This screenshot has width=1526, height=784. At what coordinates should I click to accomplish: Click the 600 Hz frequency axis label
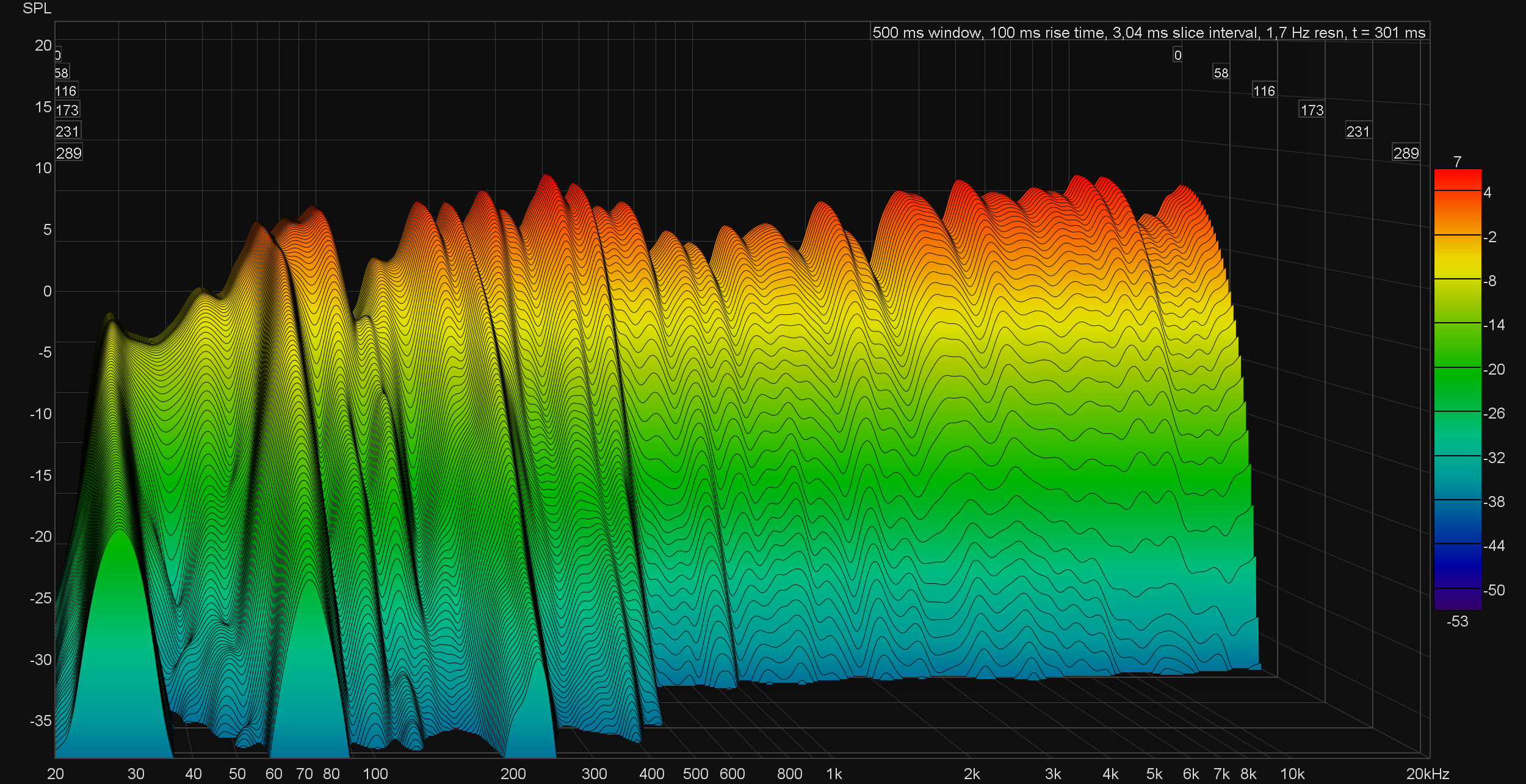(732, 774)
